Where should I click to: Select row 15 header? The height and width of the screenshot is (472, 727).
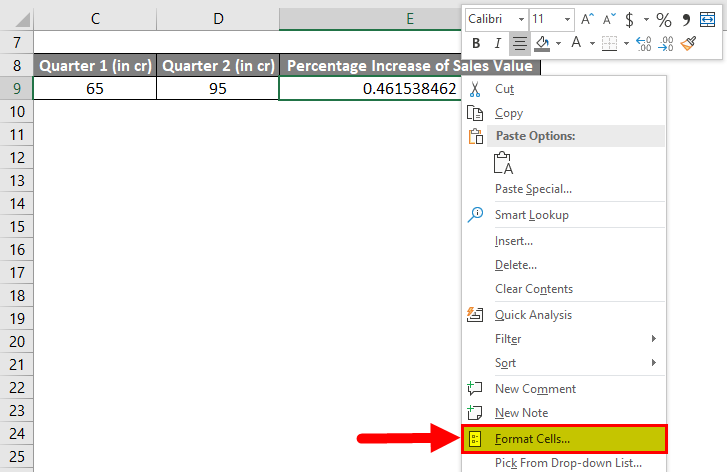pyautogui.click(x=17, y=226)
